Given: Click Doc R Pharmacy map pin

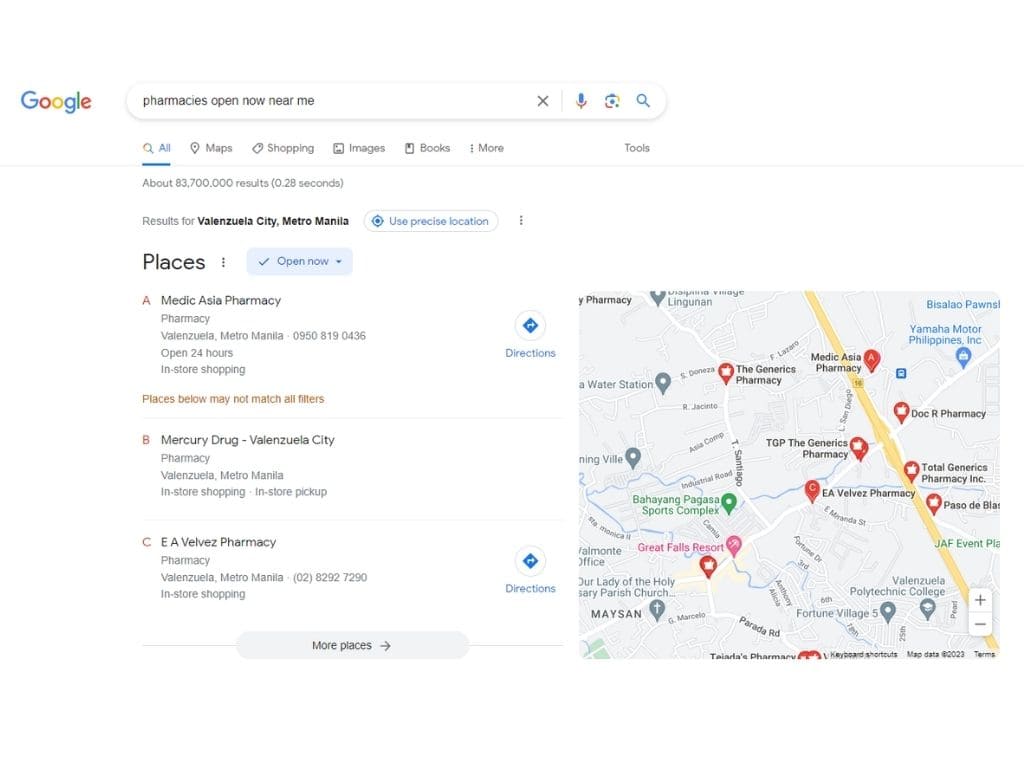Looking at the screenshot, I should pyautogui.click(x=901, y=412).
